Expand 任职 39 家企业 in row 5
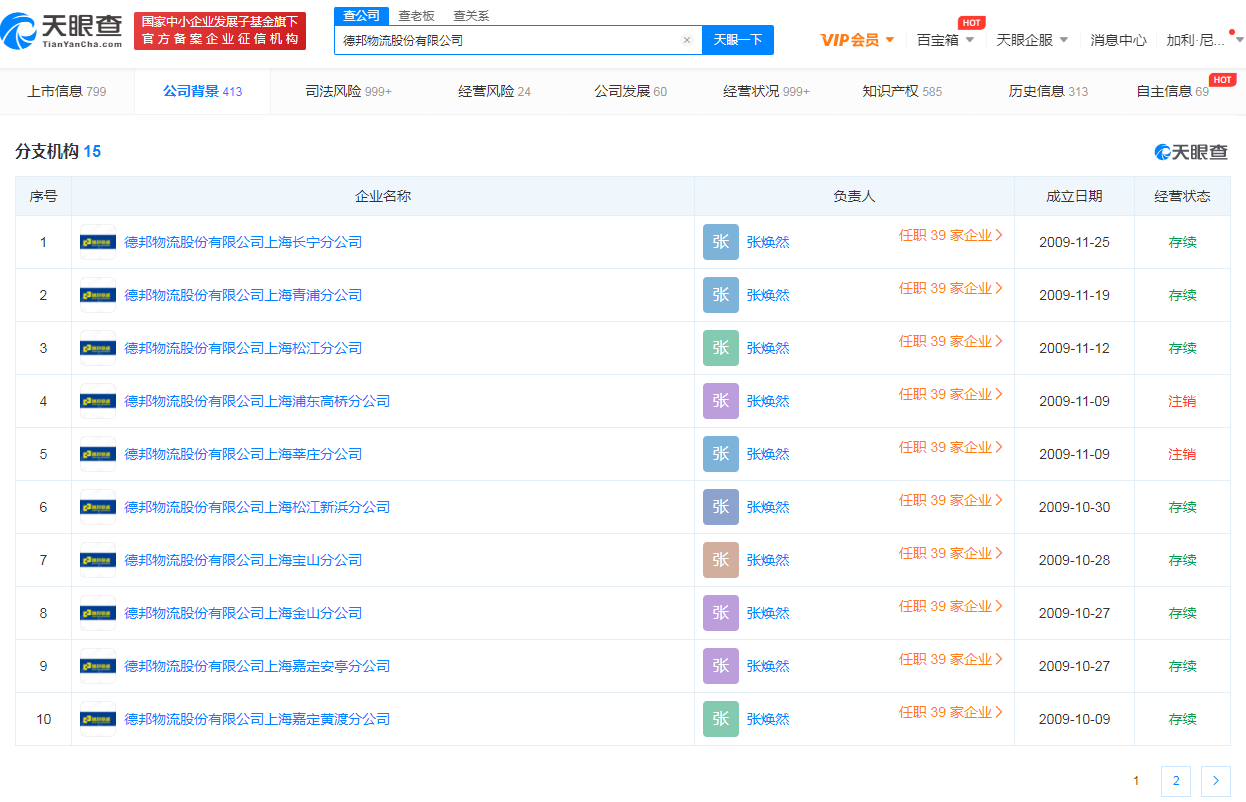This screenshot has height=802, width=1246. click(950, 447)
